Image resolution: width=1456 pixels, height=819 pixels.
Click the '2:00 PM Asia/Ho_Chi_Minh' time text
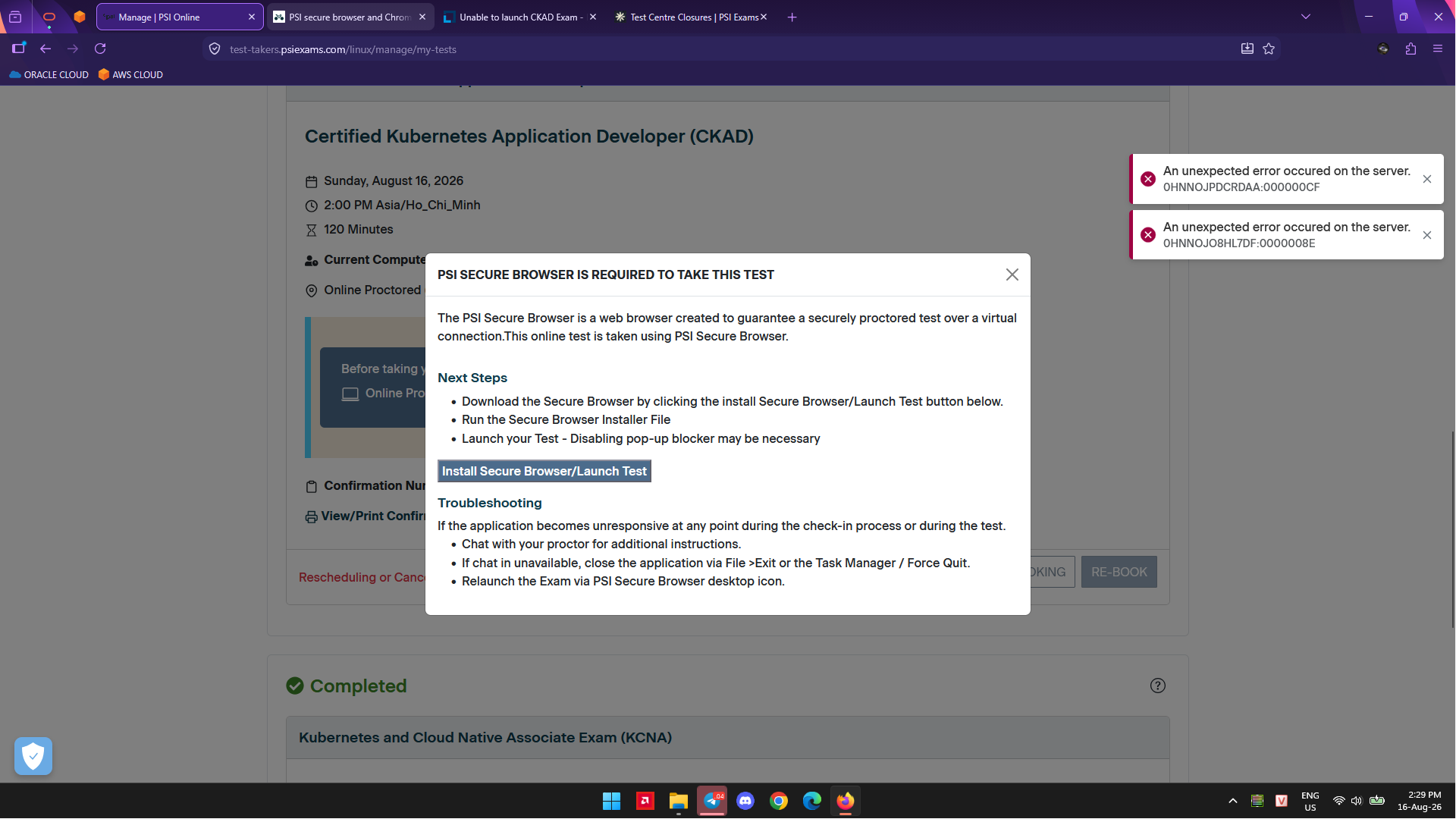(x=402, y=205)
